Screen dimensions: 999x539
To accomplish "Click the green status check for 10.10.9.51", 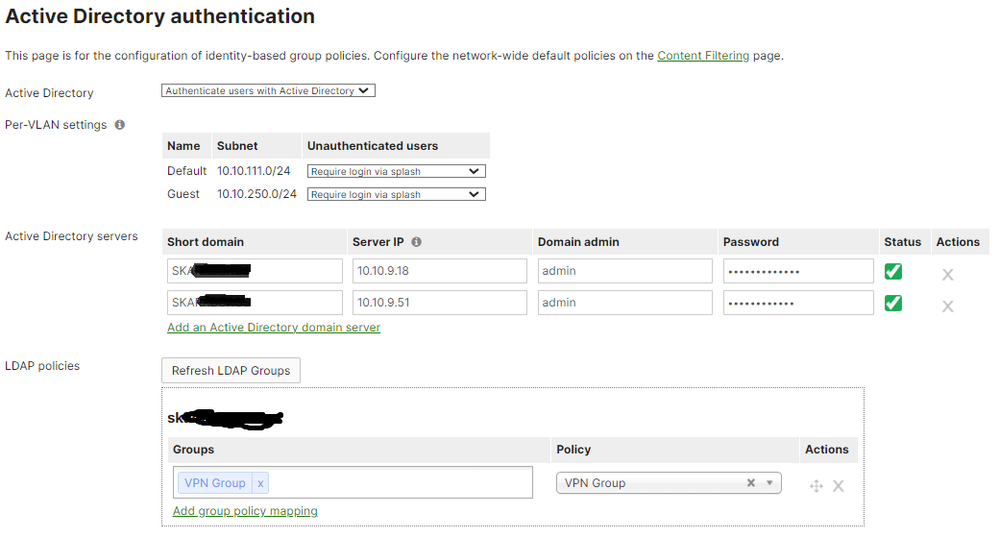I will coord(893,303).
